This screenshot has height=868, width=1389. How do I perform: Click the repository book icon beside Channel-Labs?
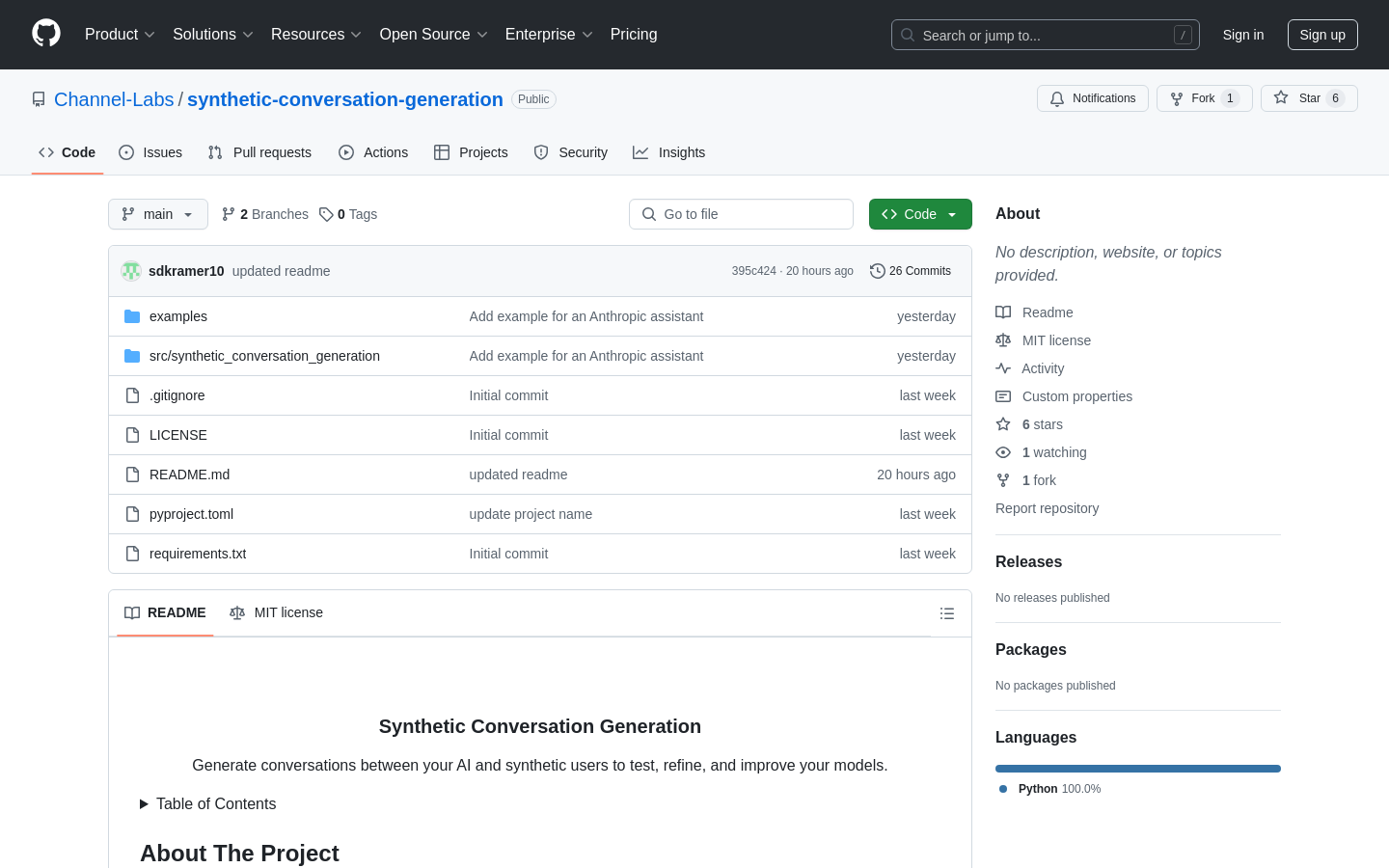[39, 99]
